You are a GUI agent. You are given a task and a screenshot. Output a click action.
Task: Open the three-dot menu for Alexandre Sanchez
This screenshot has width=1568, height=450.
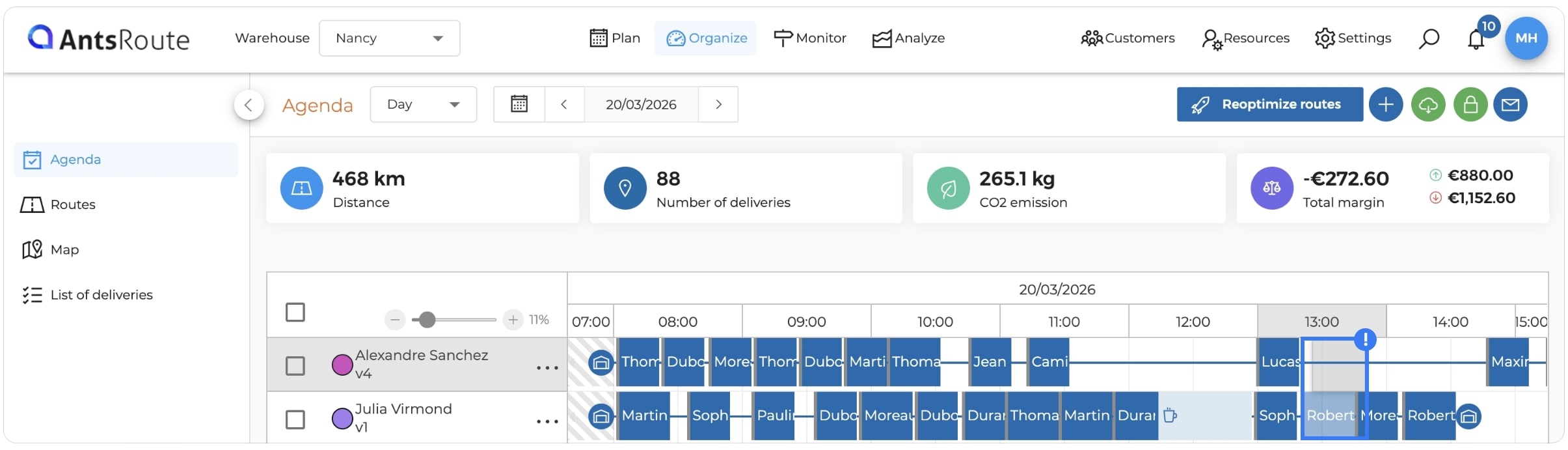[547, 367]
